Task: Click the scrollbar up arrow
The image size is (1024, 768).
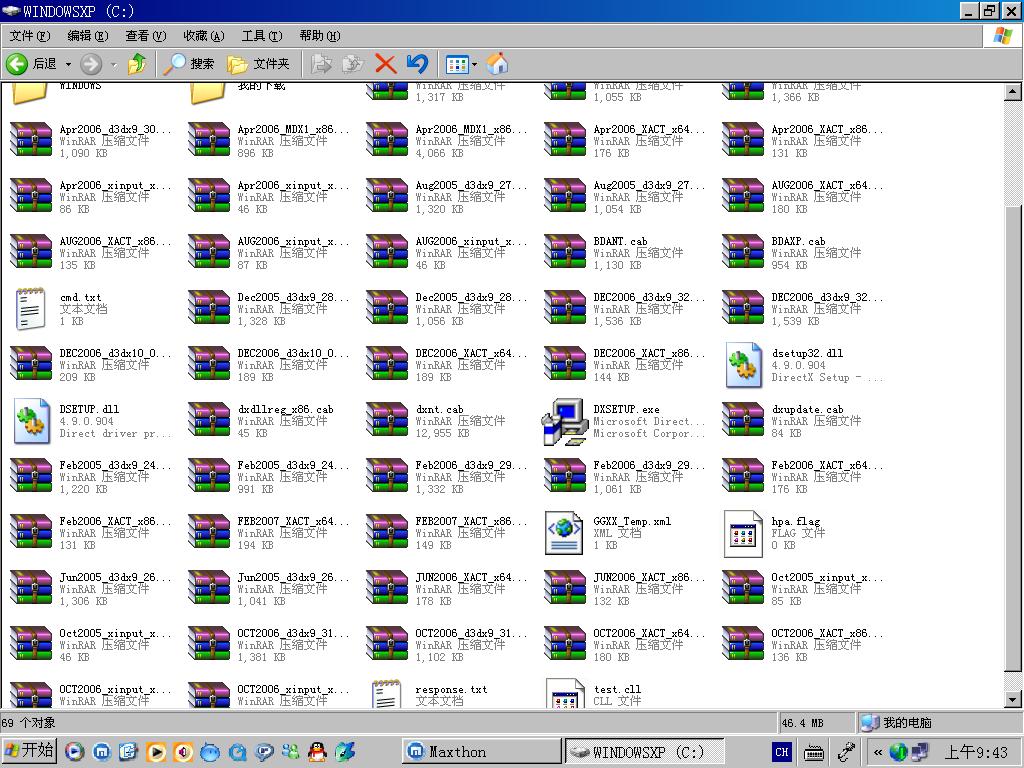Action: click(1012, 92)
